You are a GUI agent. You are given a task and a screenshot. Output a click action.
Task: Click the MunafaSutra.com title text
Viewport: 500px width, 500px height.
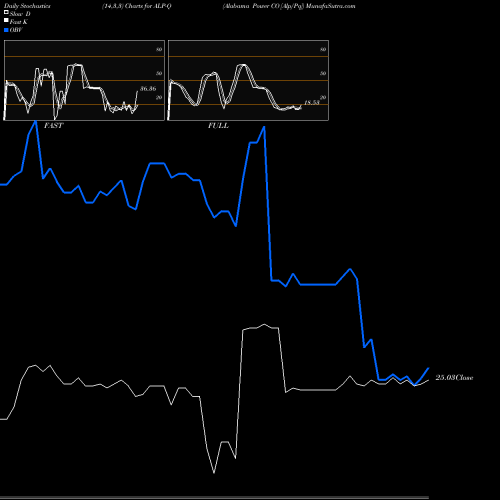tap(330, 6)
